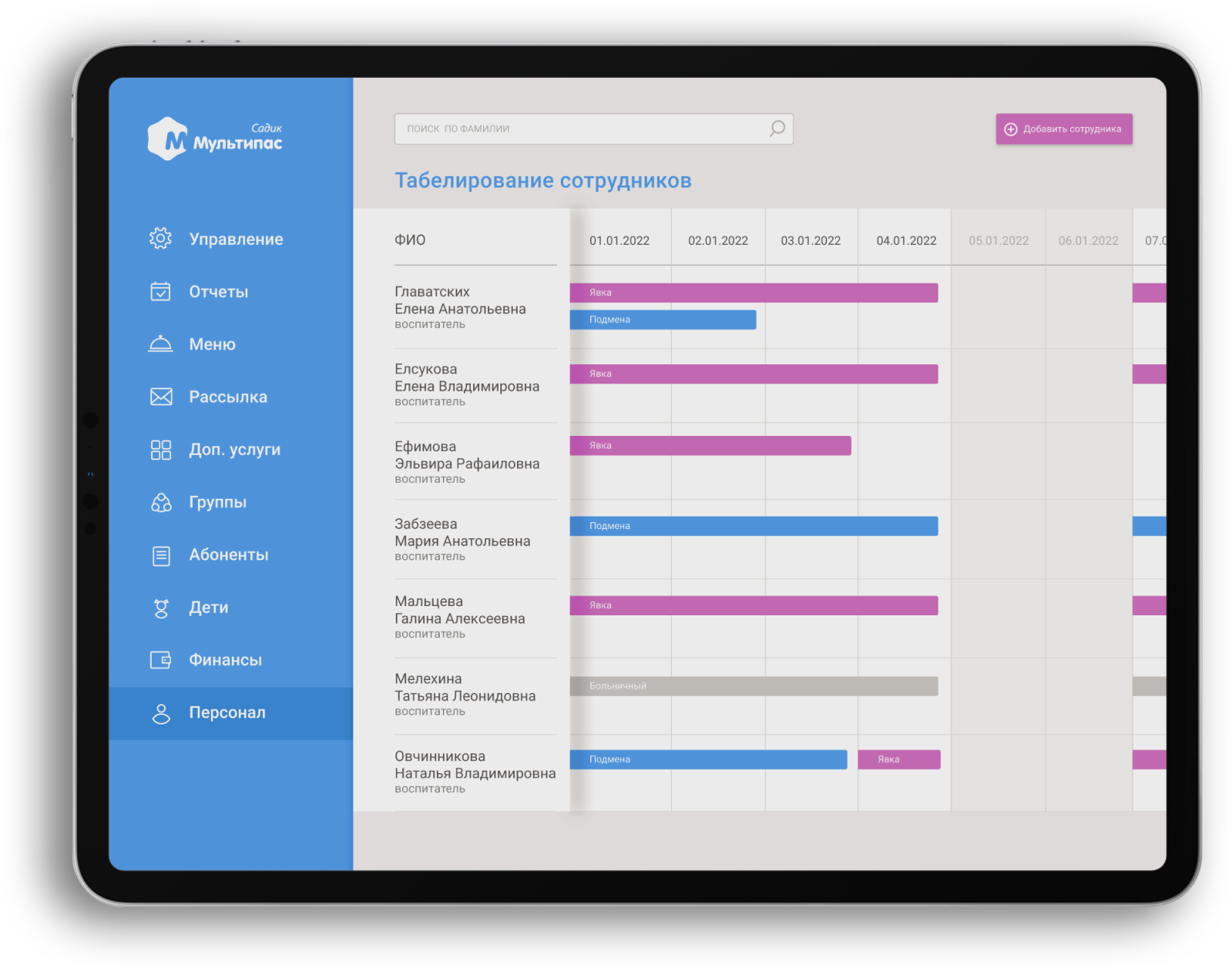This screenshot has height=968, width=1232.
Task: Click the calendar icon next to Отчеты
Action: point(160,291)
